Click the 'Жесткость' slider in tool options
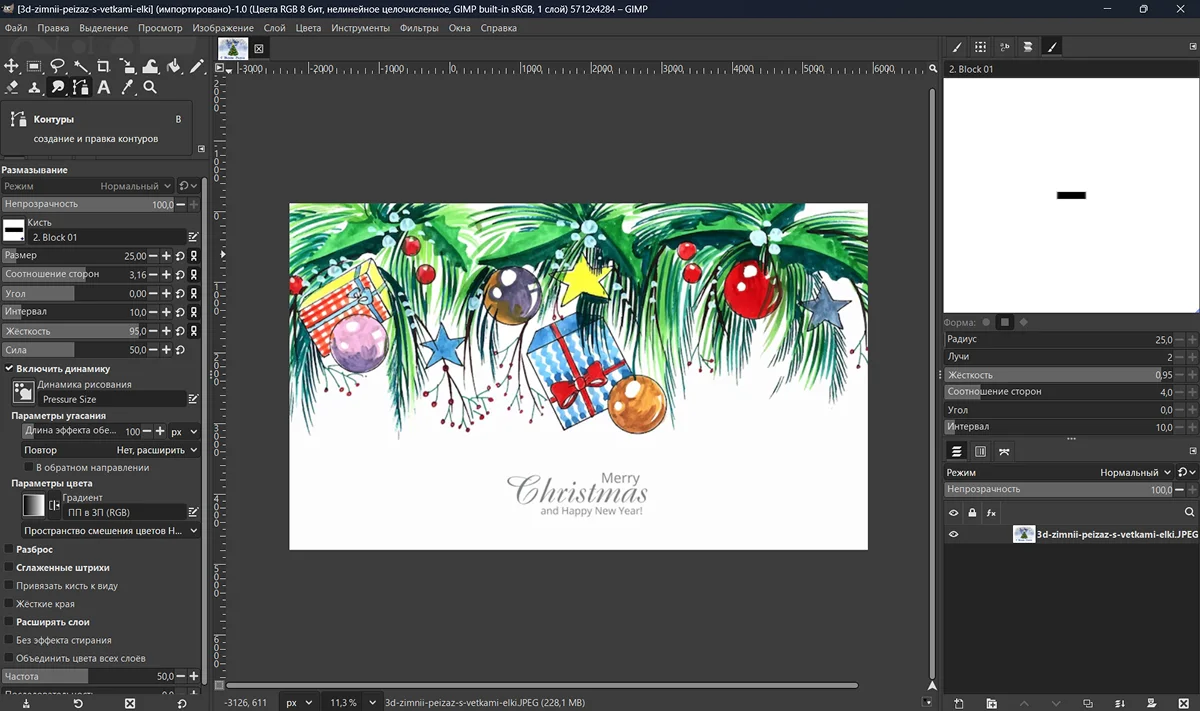1200x711 pixels. pos(75,331)
